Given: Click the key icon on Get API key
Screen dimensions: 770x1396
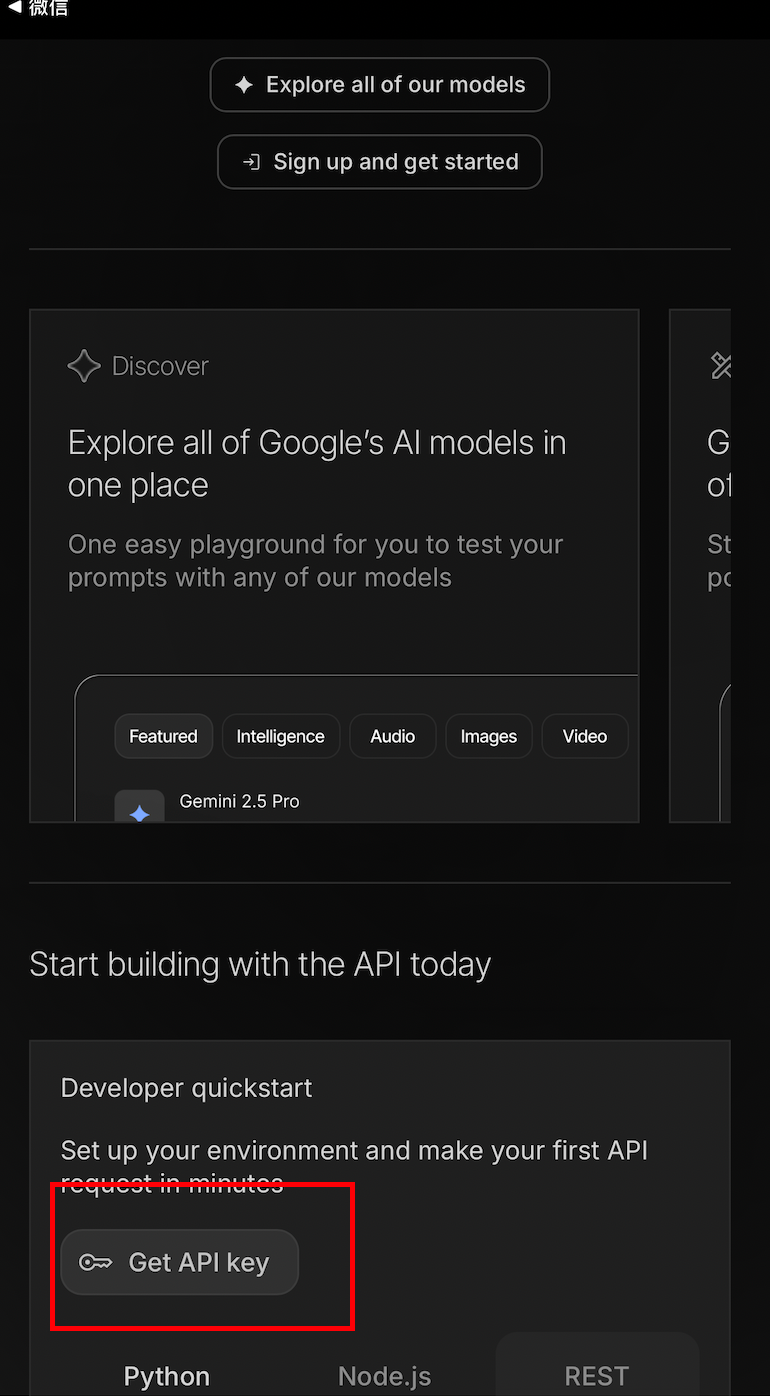Looking at the screenshot, I should [96, 1263].
